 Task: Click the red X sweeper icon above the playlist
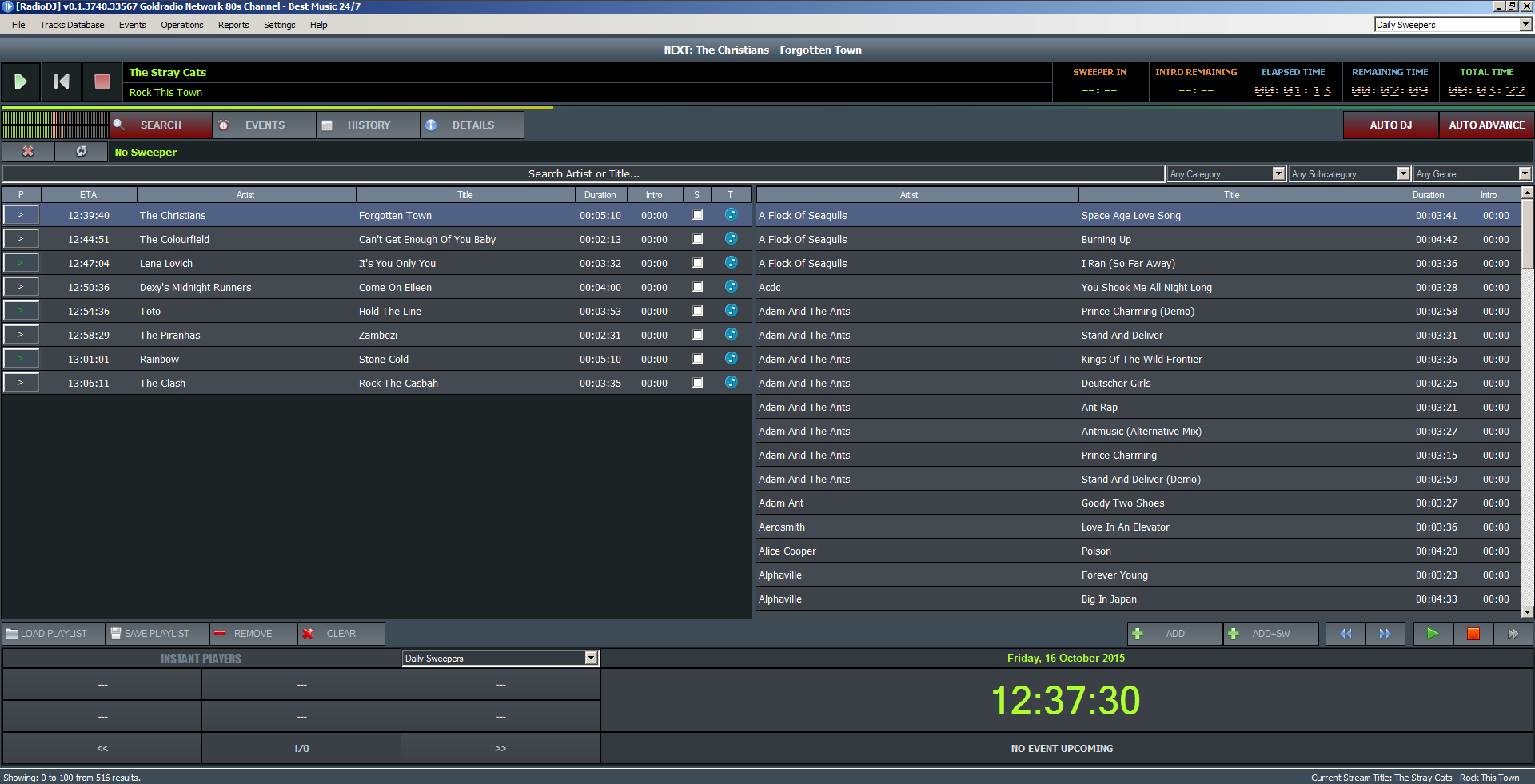[27, 152]
